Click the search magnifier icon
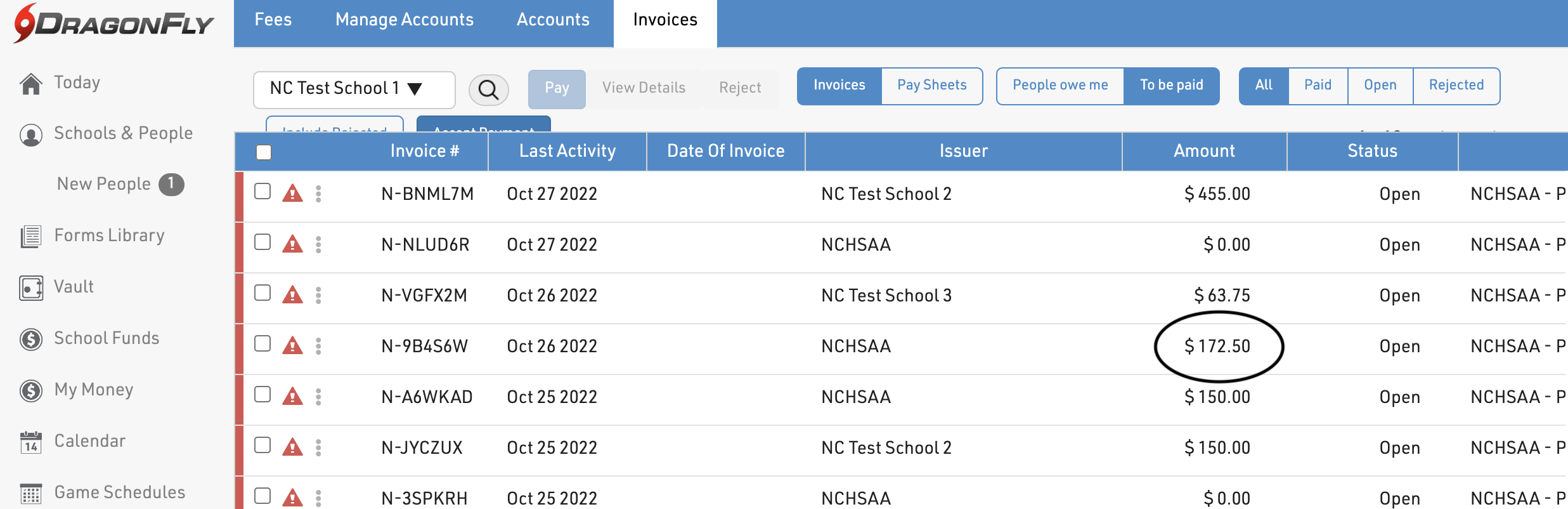The height and width of the screenshot is (509, 1568). pyautogui.click(x=488, y=89)
